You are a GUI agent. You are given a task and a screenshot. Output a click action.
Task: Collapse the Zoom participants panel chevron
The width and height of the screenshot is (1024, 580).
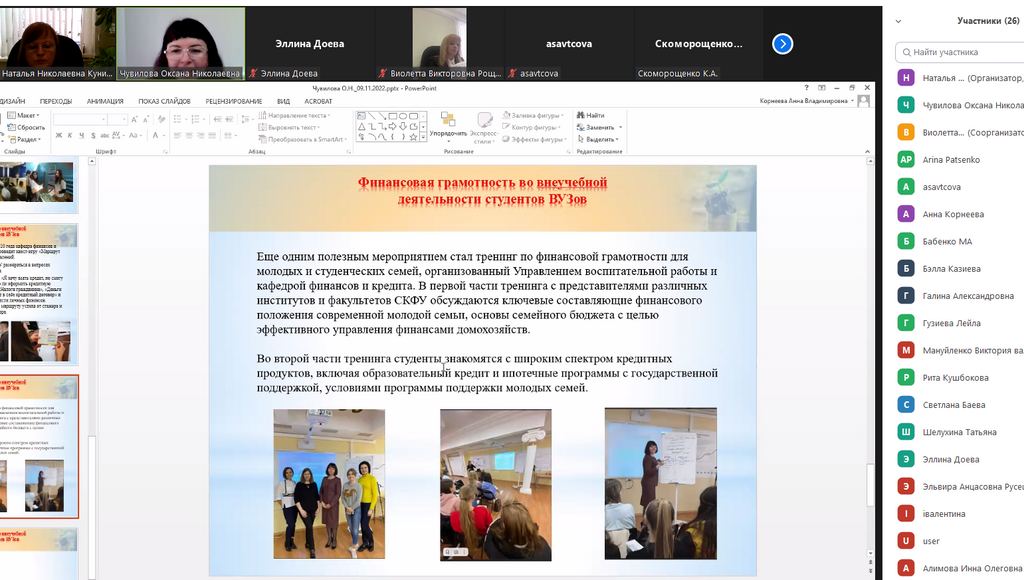click(899, 21)
